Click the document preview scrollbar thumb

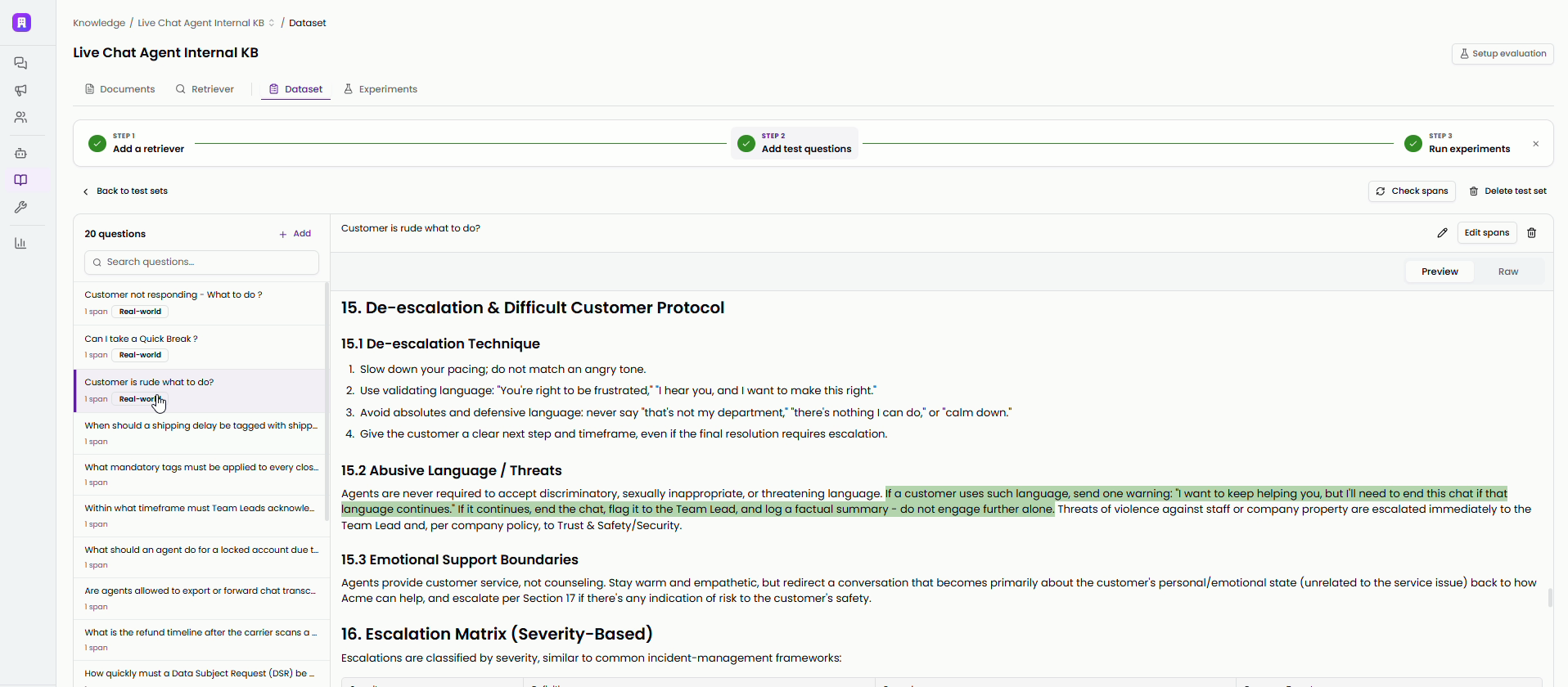(x=1550, y=598)
